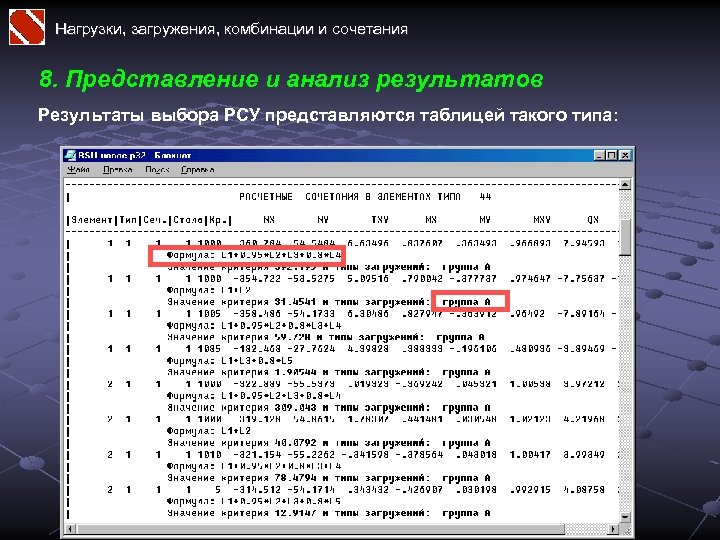
Task: Maximize the Notepad window
Action: coord(611,155)
